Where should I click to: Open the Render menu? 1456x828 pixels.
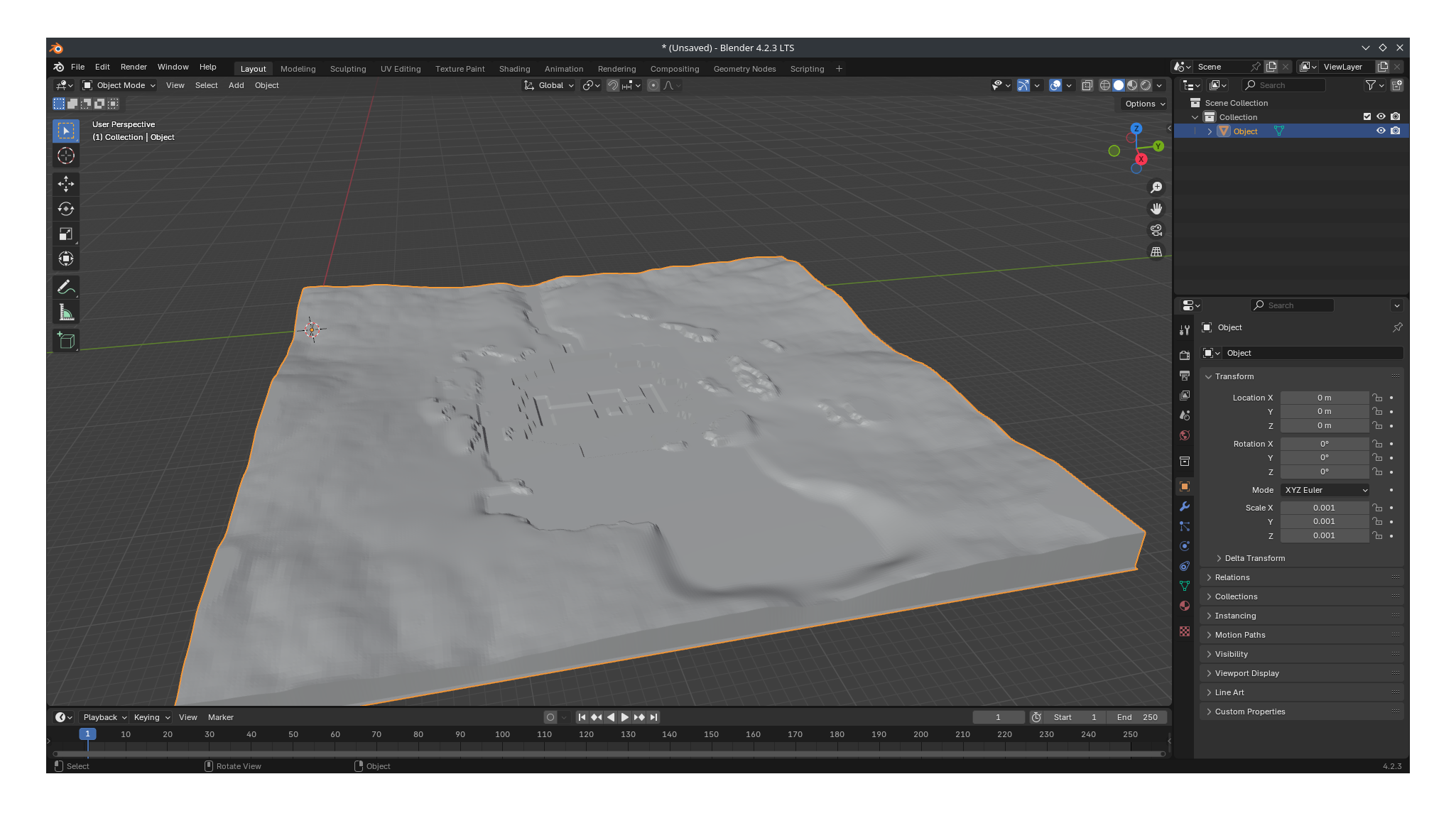point(134,67)
